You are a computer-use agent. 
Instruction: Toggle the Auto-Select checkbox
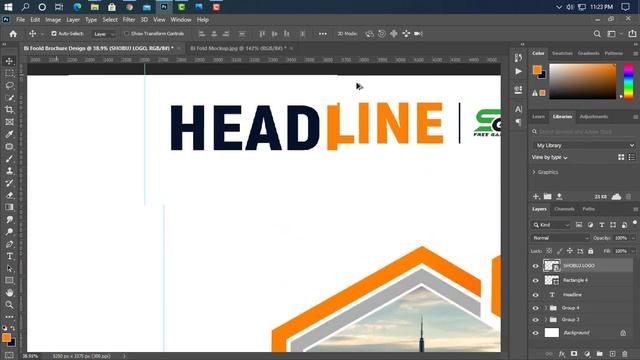54,33
